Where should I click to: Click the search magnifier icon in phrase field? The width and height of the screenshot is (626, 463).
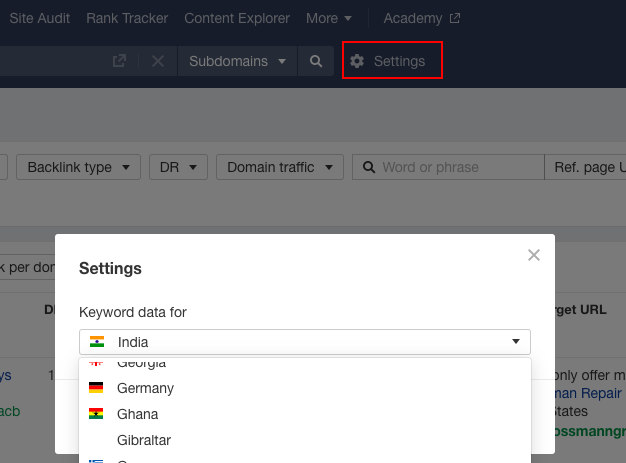pos(369,167)
